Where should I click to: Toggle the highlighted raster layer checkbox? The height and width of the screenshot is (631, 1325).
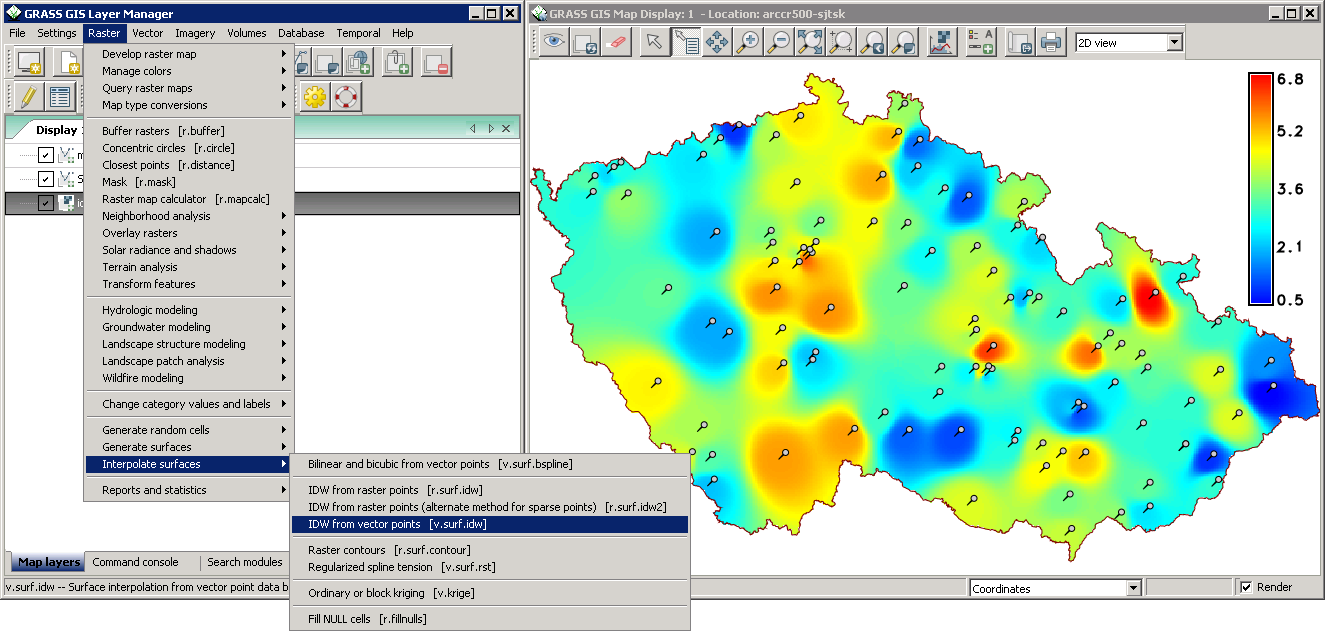(x=46, y=203)
